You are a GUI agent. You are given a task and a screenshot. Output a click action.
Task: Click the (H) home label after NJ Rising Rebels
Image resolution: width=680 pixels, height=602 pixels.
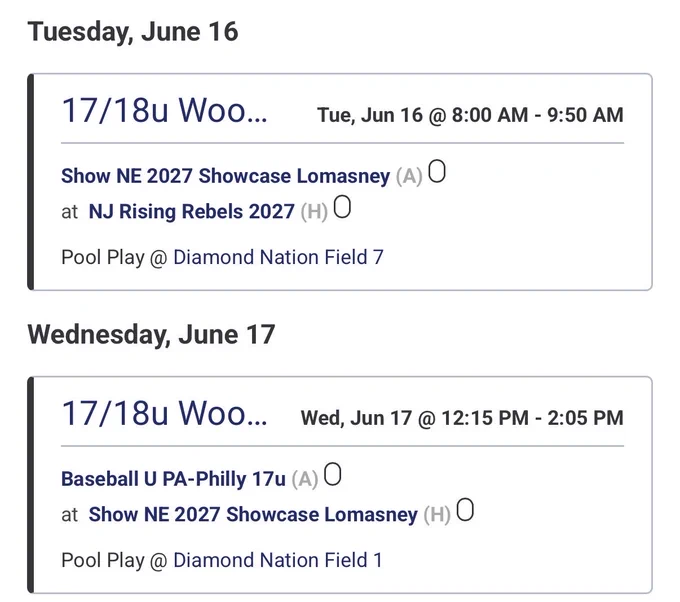point(314,212)
